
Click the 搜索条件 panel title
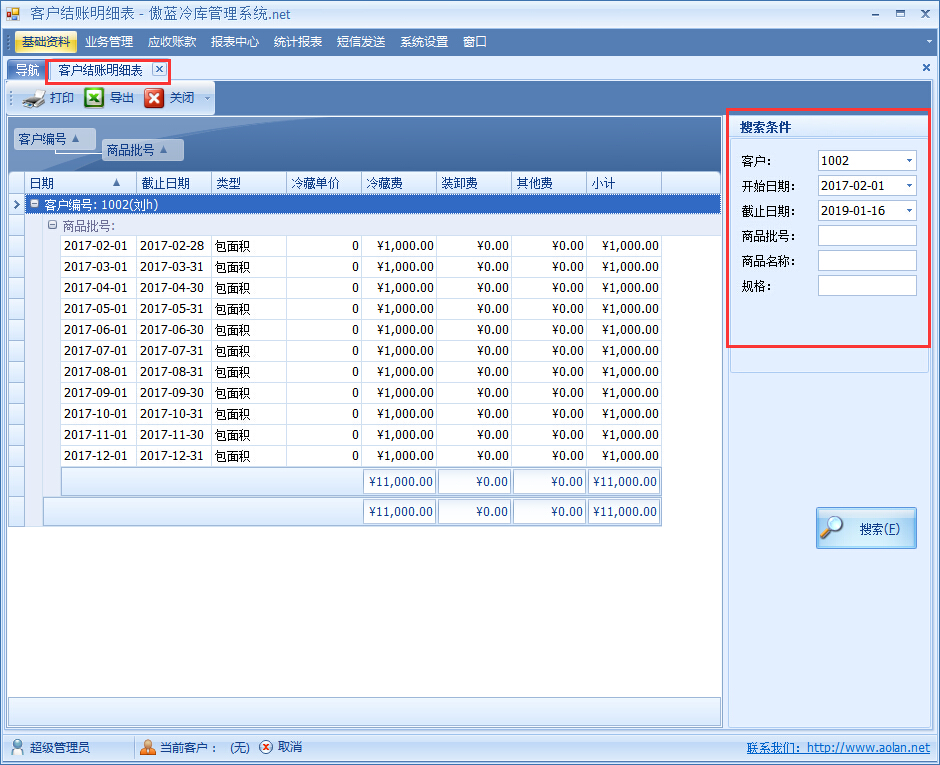766,127
